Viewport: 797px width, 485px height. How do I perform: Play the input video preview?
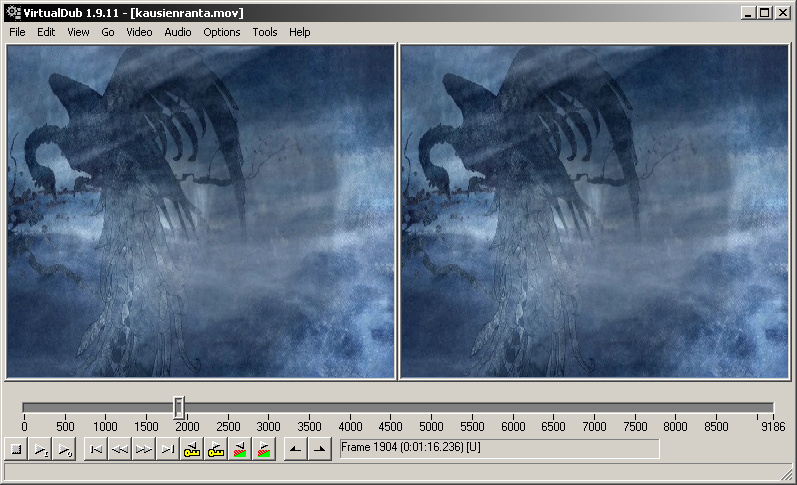click(40, 449)
